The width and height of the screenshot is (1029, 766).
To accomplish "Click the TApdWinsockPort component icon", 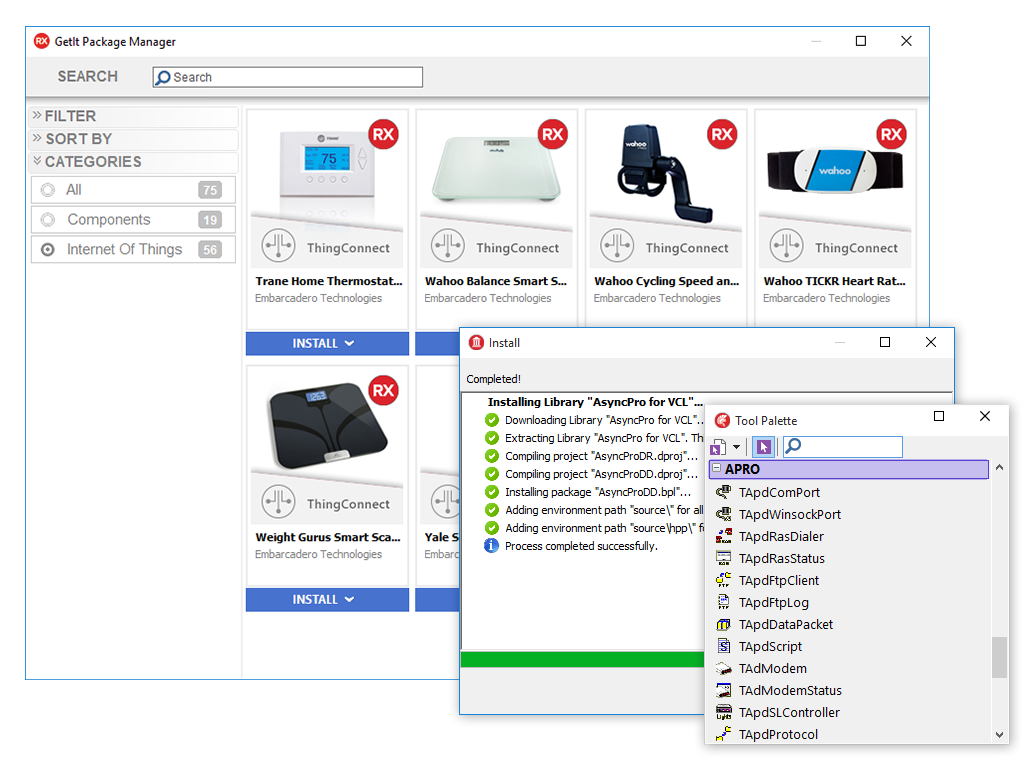I will coord(723,515).
